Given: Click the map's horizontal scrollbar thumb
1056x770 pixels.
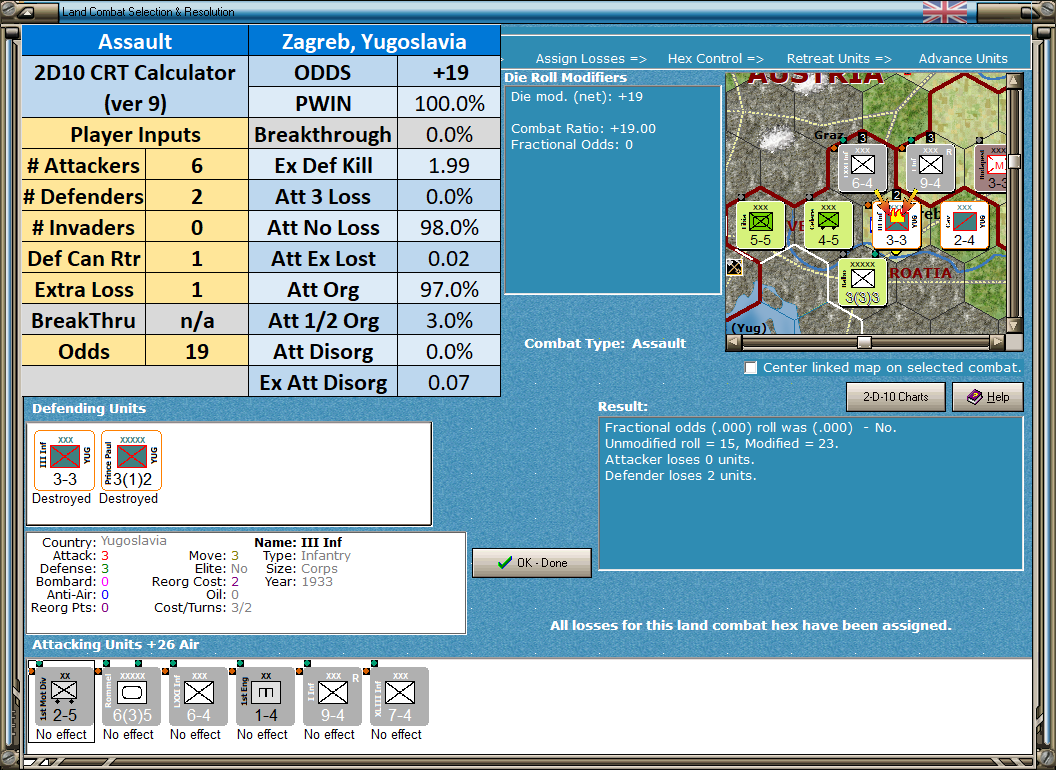Looking at the screenshot, I should [x=864, y=342].
